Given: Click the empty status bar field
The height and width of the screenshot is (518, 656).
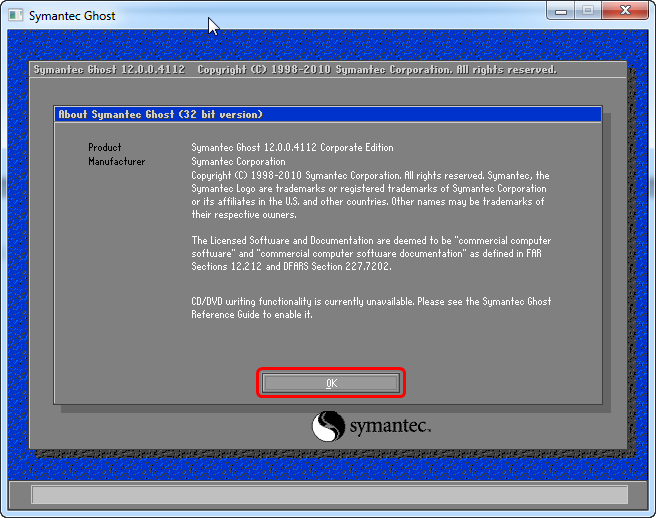Looking at the screenshot, I should click(329, 495).
